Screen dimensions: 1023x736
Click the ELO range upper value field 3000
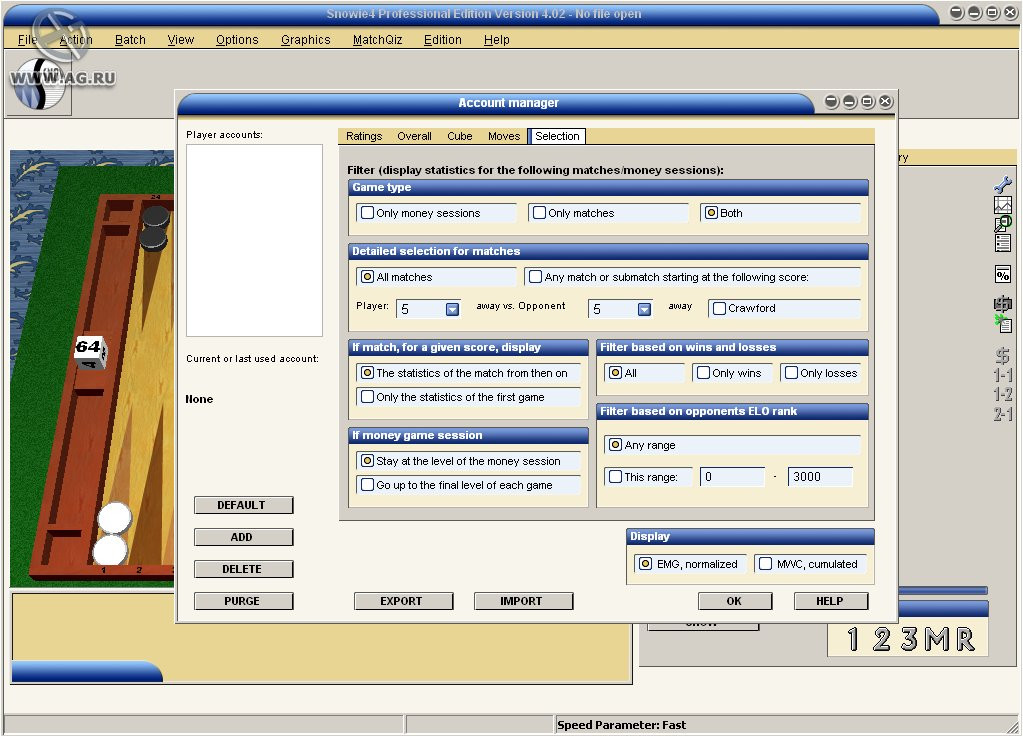[819, 476]
